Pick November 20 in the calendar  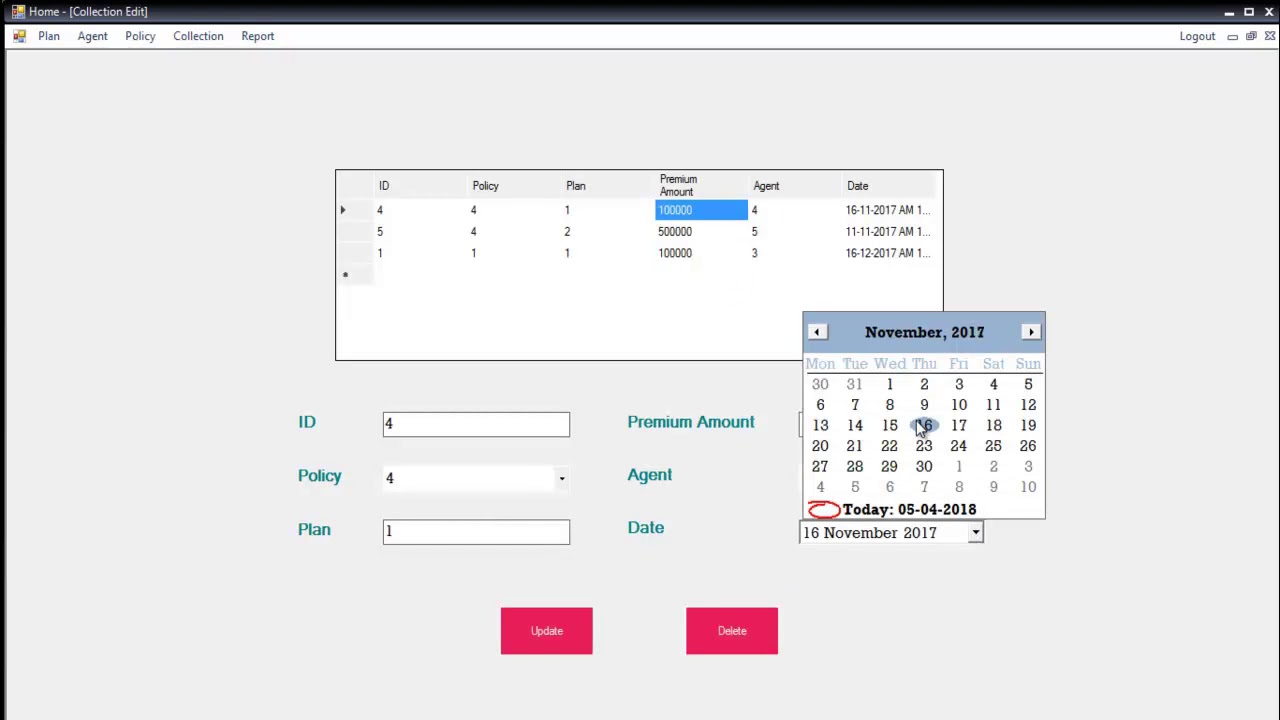[x=820, y=446]
